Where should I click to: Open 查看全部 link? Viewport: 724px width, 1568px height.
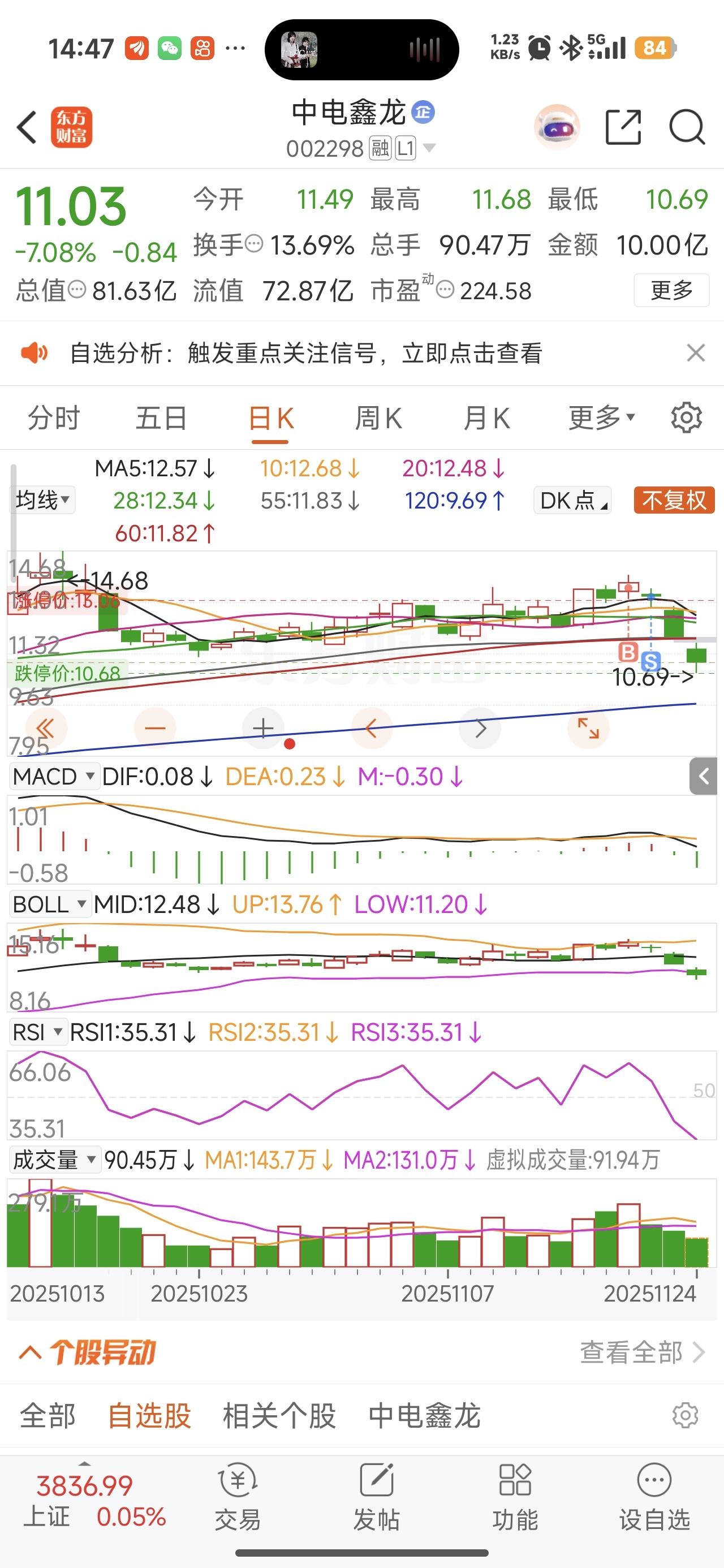click(x=642, y=1352)
